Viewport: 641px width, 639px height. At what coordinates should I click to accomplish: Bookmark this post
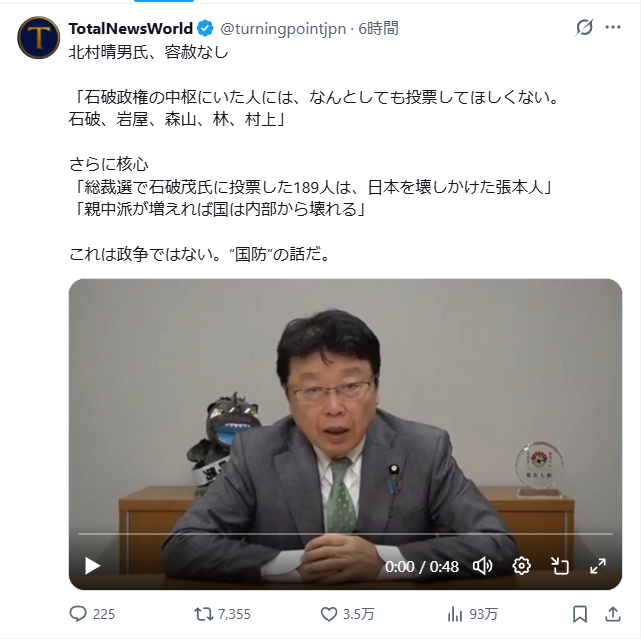point(580,614)
